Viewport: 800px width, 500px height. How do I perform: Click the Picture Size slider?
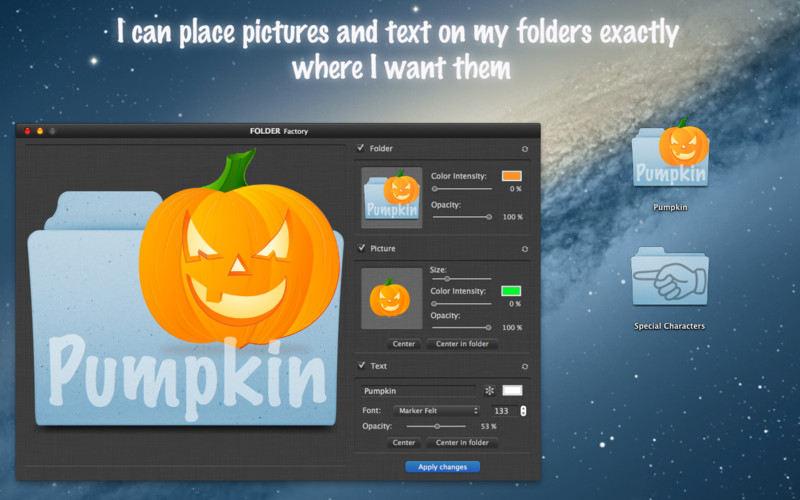(462, 279)
